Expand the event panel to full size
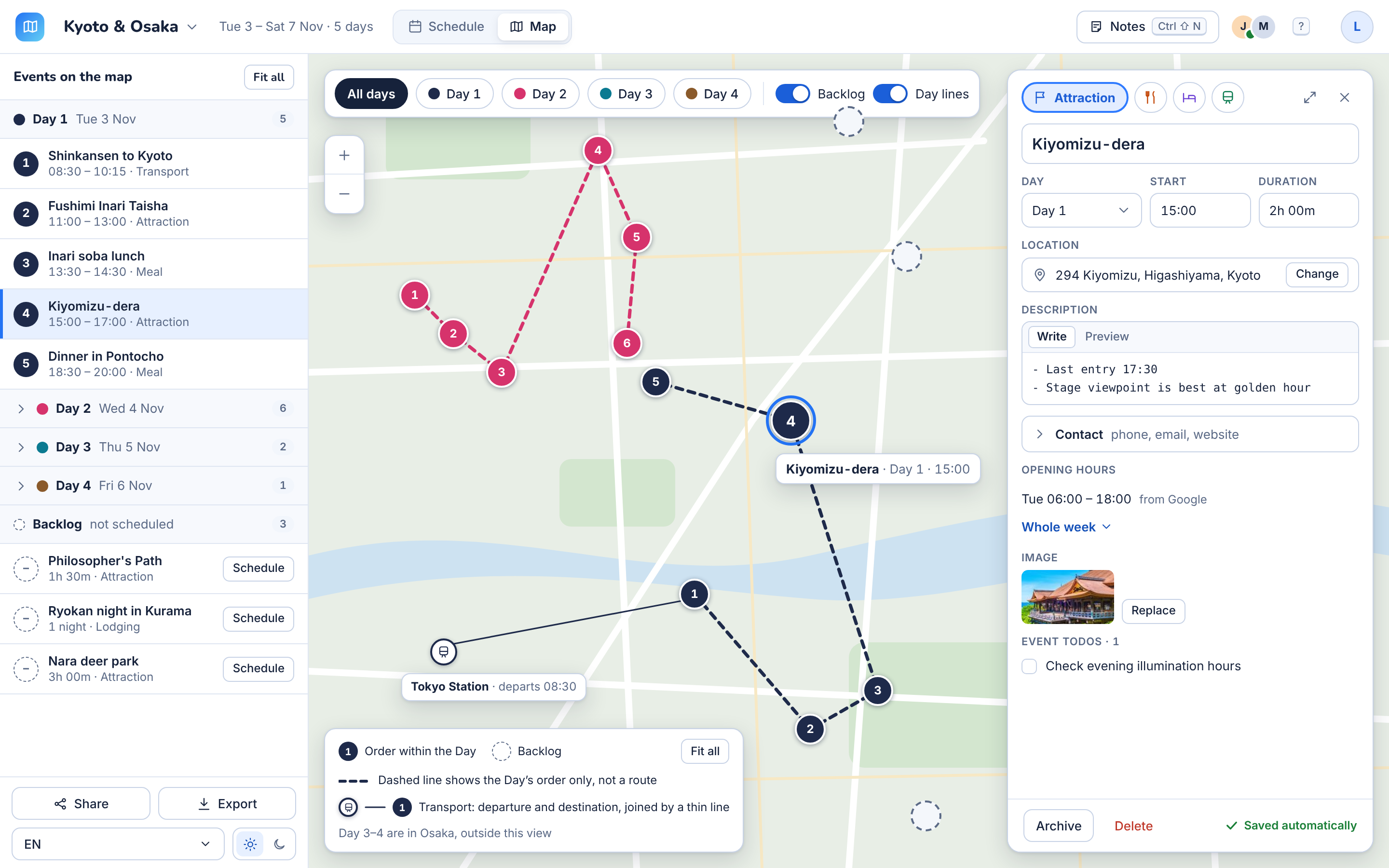 (x=1310, y=97)
